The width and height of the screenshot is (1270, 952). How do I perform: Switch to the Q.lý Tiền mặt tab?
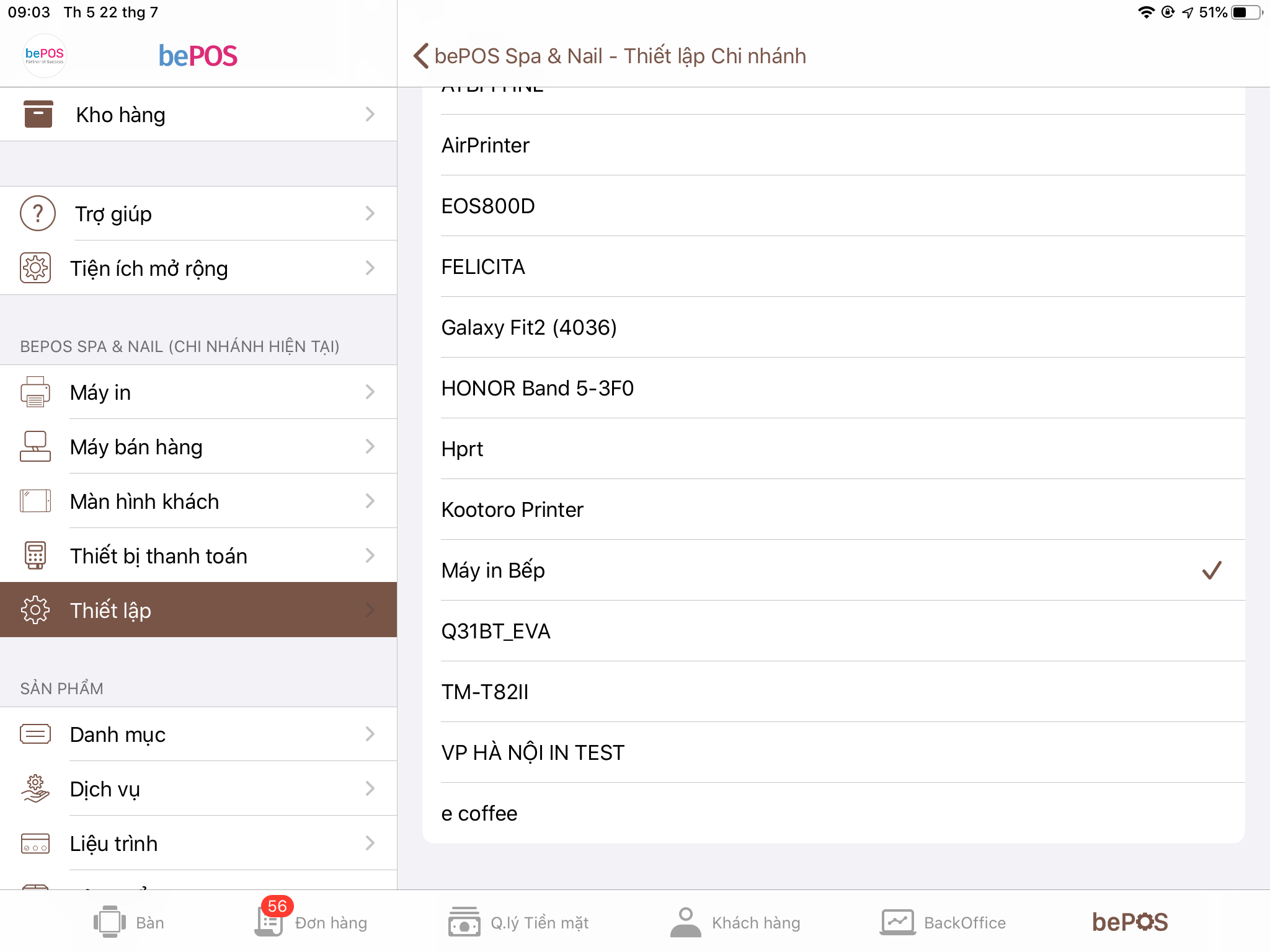[x=518, y=922]
